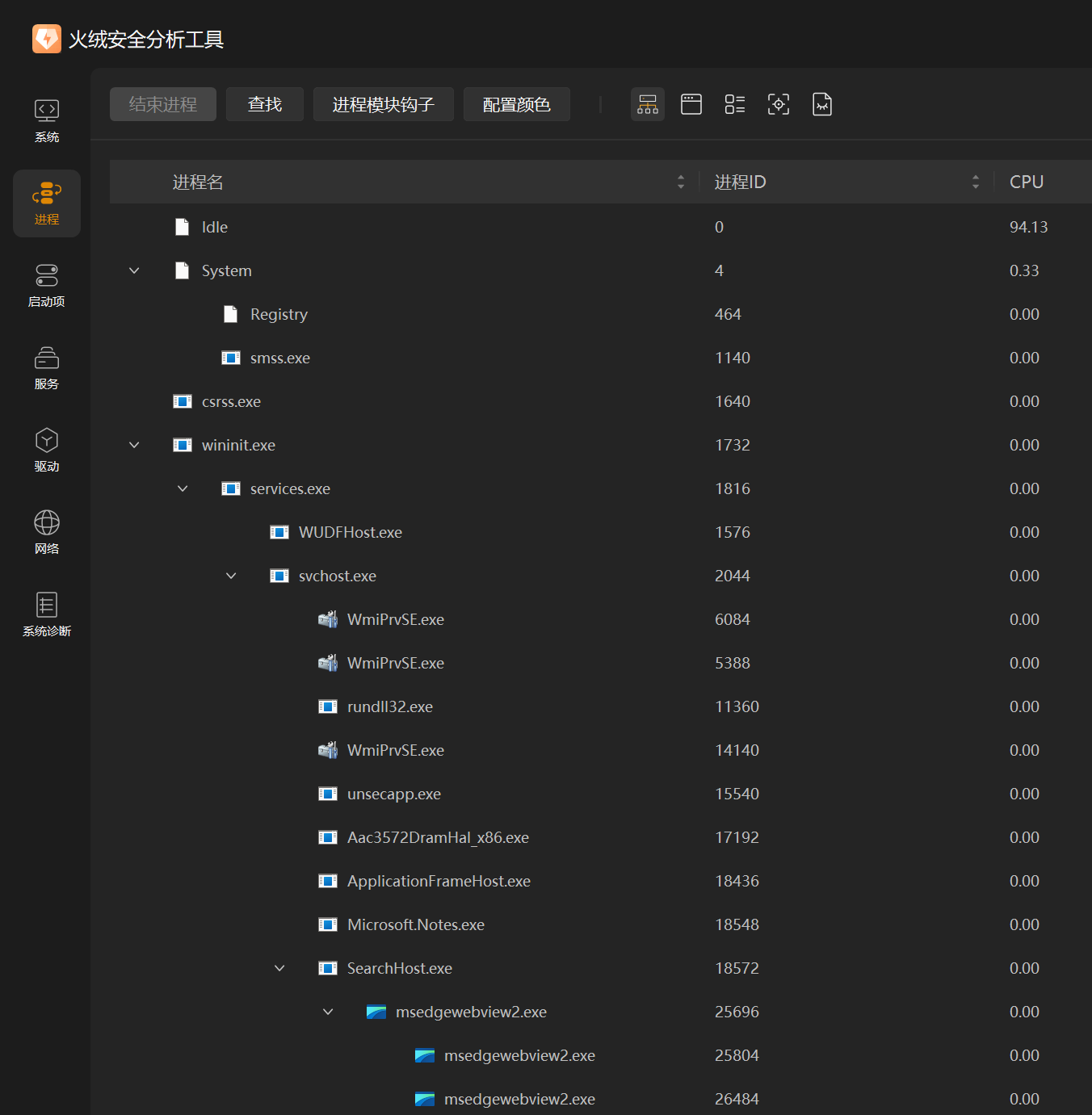Sort by 进程ID column header
Viewport: 1092px width, 1115px height.
point(846,182)
